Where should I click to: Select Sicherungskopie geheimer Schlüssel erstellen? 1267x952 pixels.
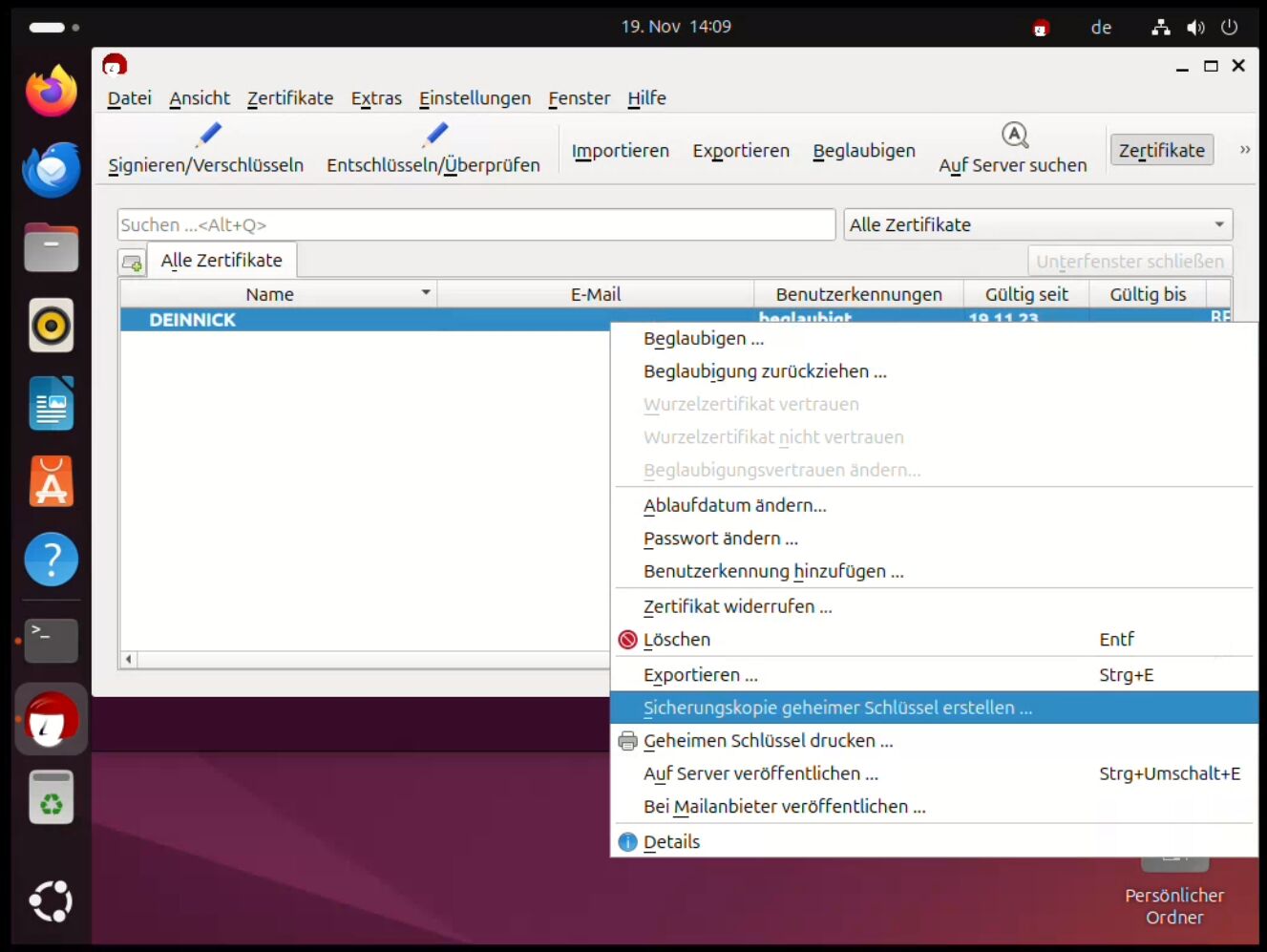click(837, 708)
